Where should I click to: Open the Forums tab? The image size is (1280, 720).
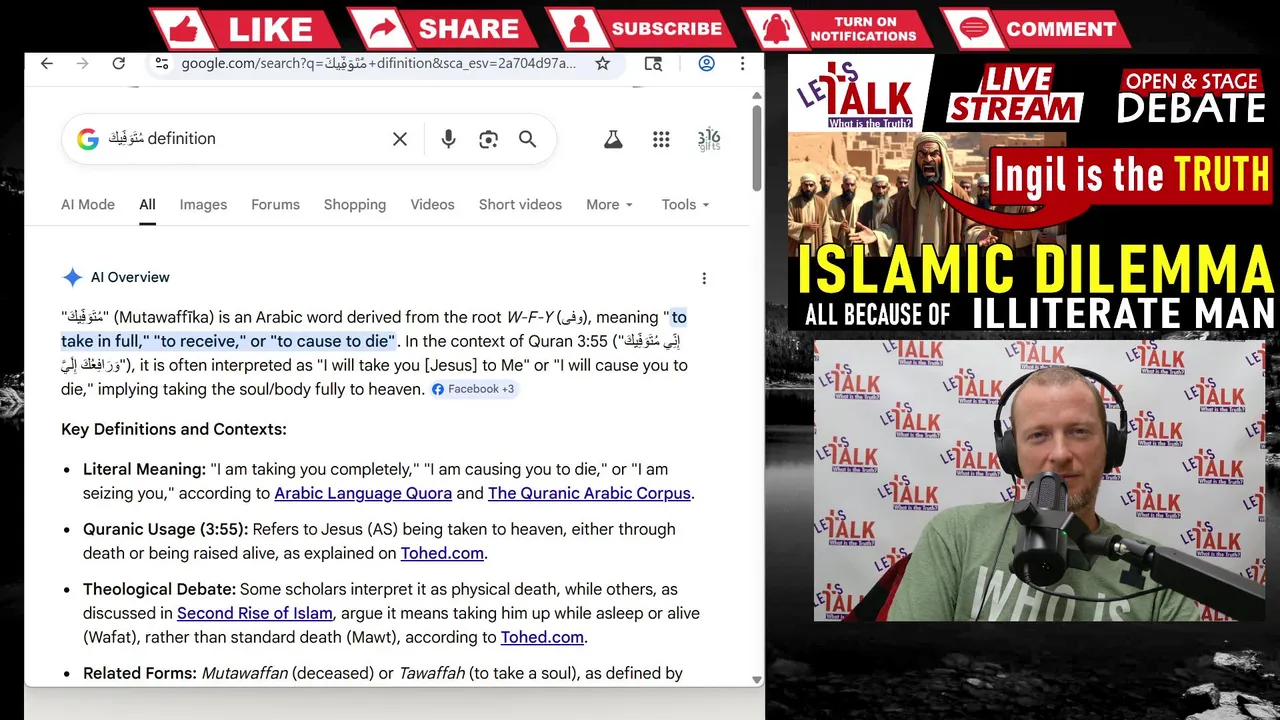coord(275,204)
